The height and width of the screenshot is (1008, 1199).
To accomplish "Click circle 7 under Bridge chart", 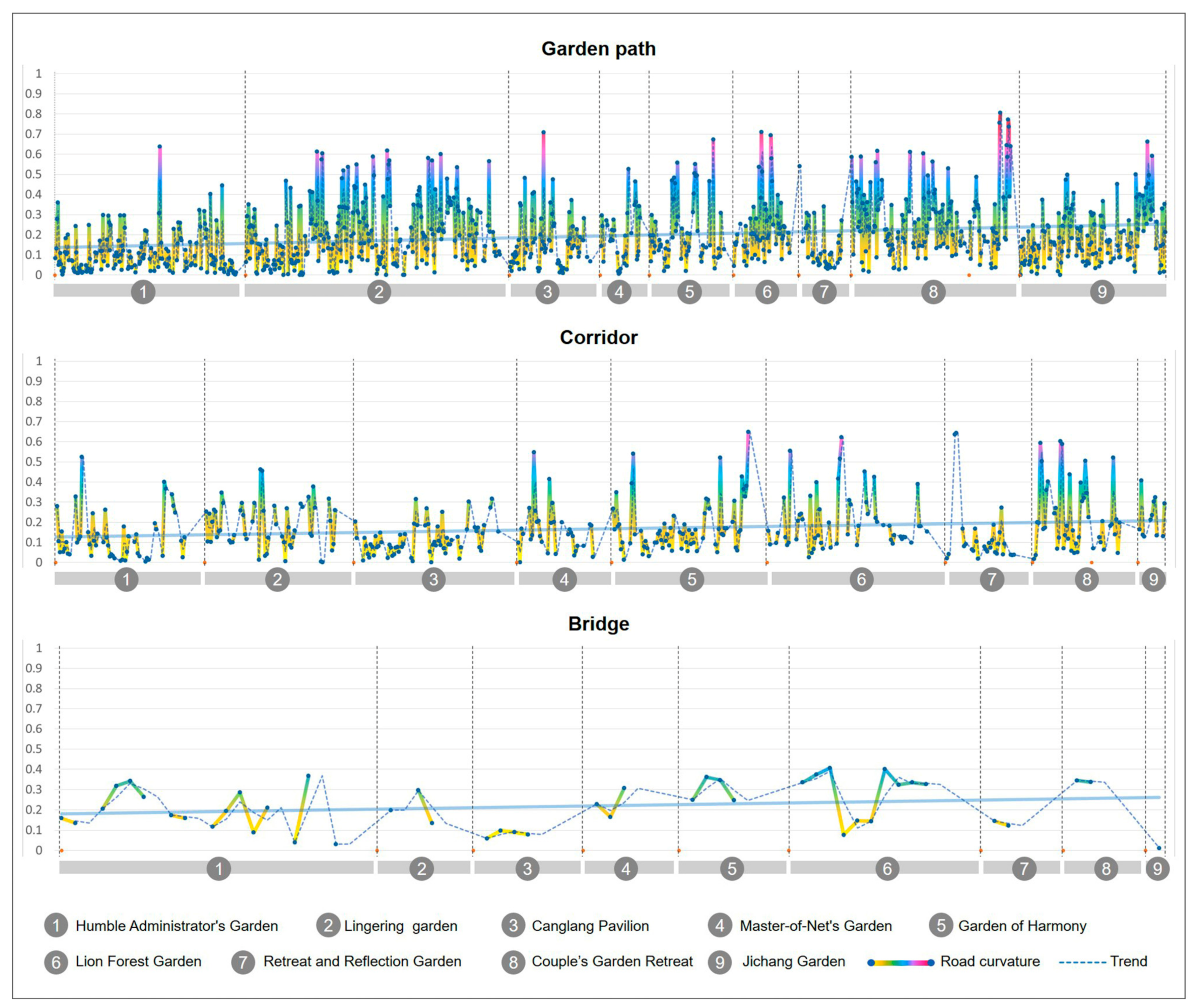I will coord(1024,869).
